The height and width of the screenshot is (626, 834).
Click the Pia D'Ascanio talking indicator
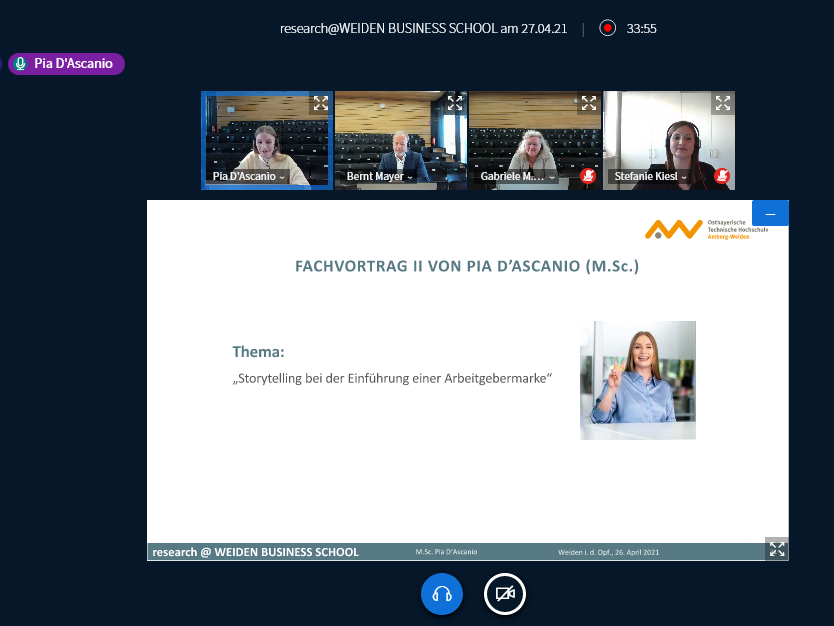click(66, 64)
